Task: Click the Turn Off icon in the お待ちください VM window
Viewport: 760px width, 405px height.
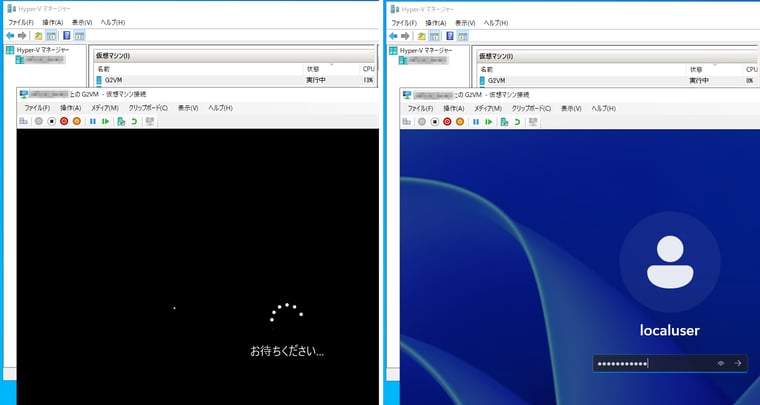Action: (x=51, y=122)
